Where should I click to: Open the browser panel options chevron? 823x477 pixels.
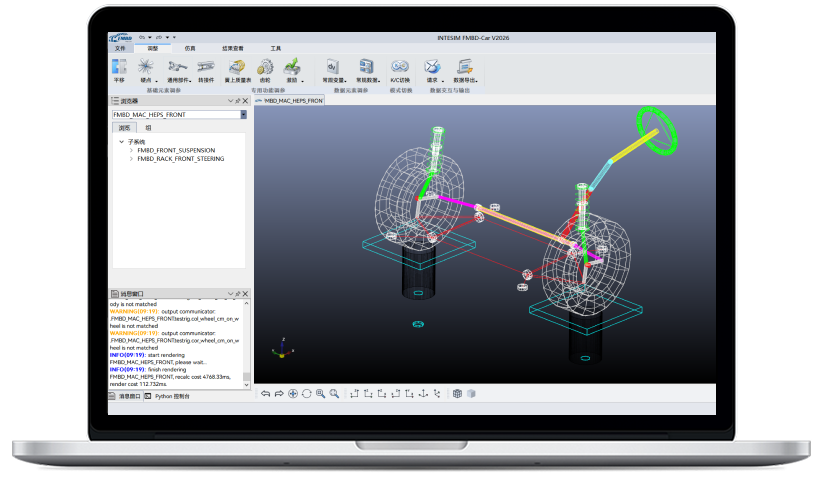point(230,101)
